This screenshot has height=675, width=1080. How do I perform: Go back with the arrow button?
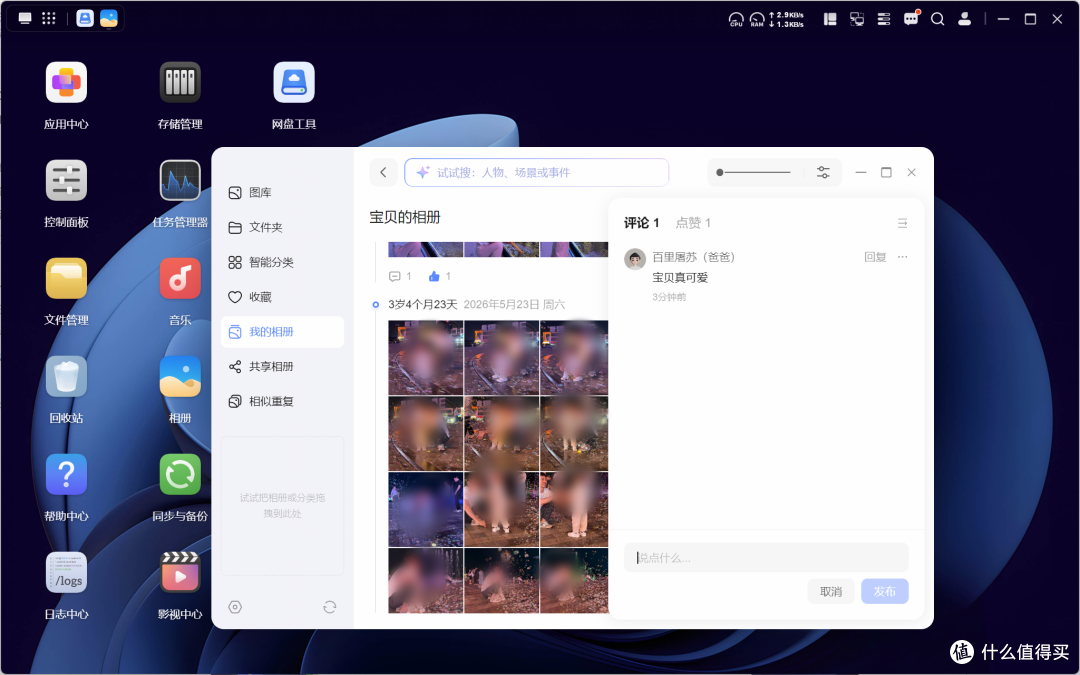coord(384,172)
